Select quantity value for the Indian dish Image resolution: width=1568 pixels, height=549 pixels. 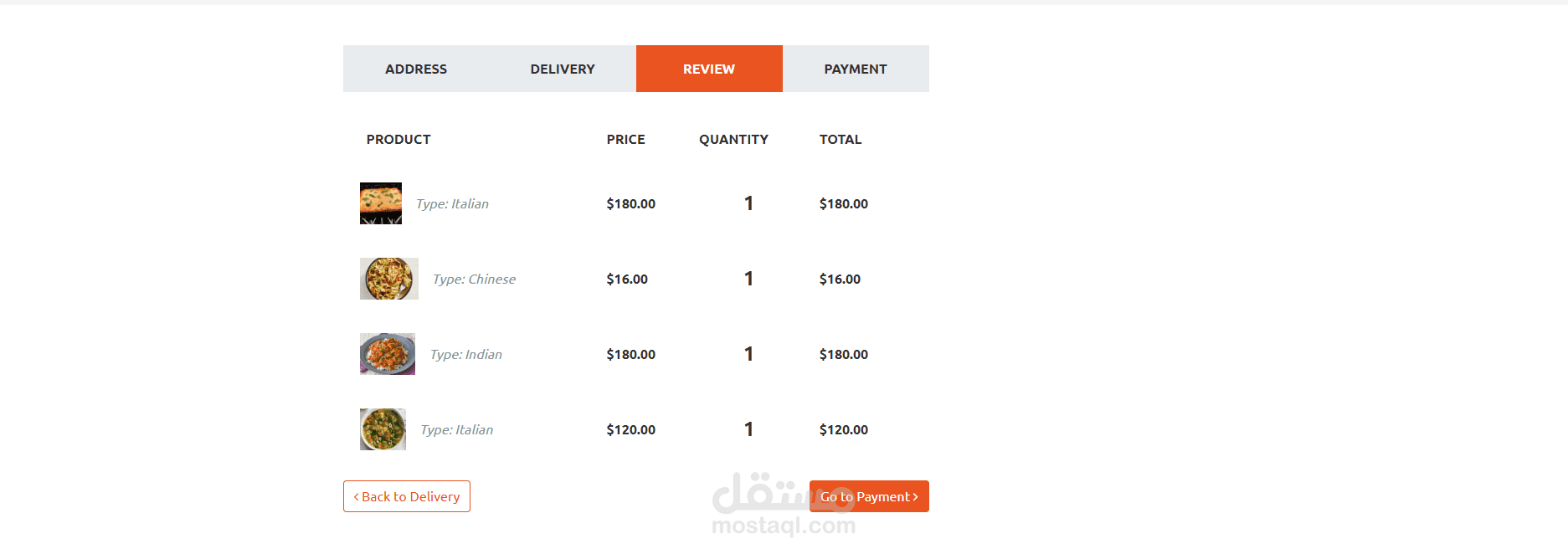point(748,354)
